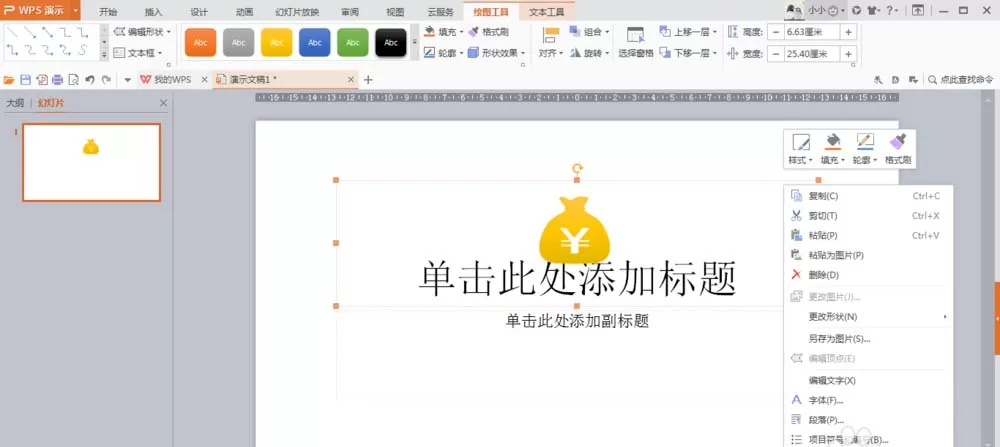Open 更改形状(N) submenu
The width and height of the screenshot is (1000, 447).
point(867,316)
